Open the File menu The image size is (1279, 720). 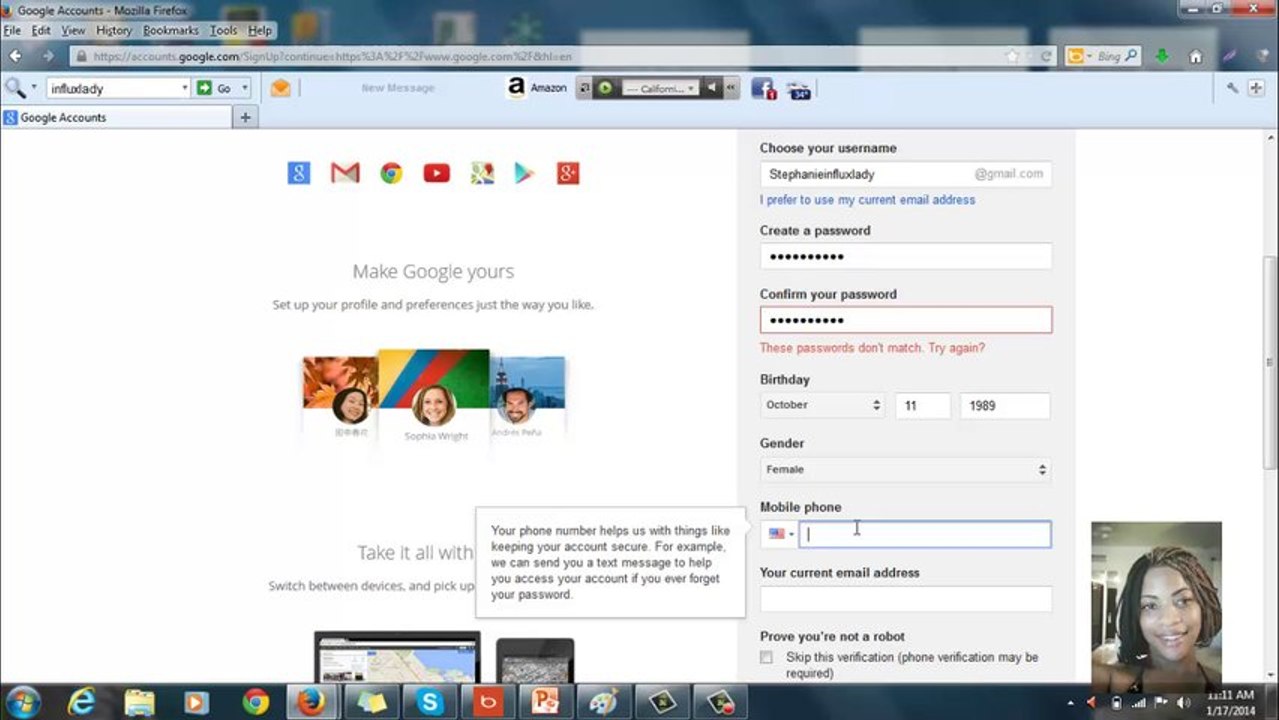click(x=12, y=30)
